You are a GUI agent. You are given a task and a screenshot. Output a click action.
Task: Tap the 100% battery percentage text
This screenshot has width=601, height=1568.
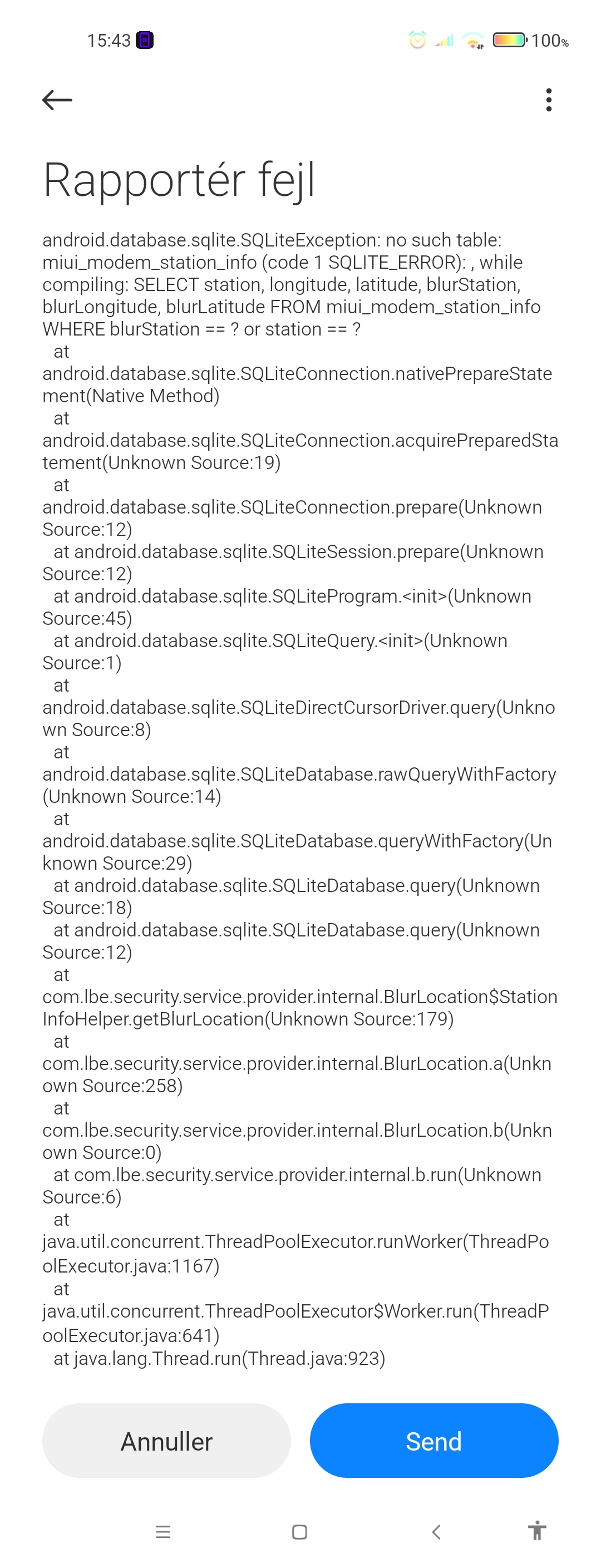click(550, 41)
